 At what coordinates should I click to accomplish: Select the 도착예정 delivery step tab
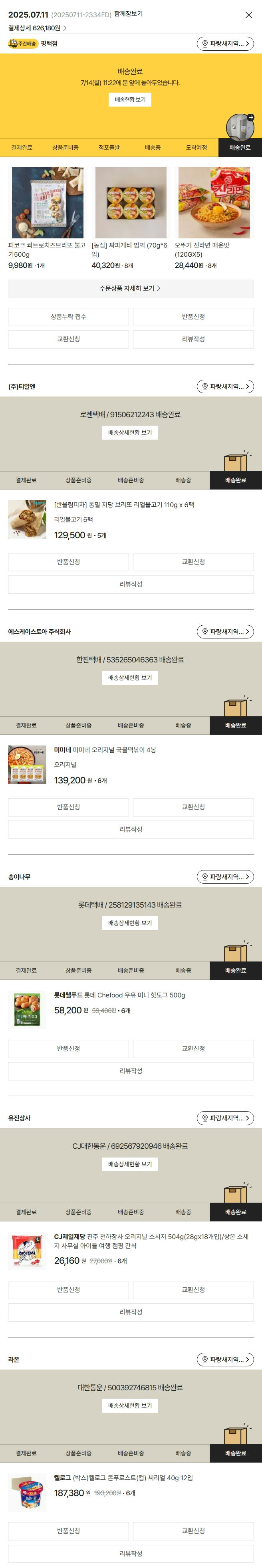coord(196,147)
